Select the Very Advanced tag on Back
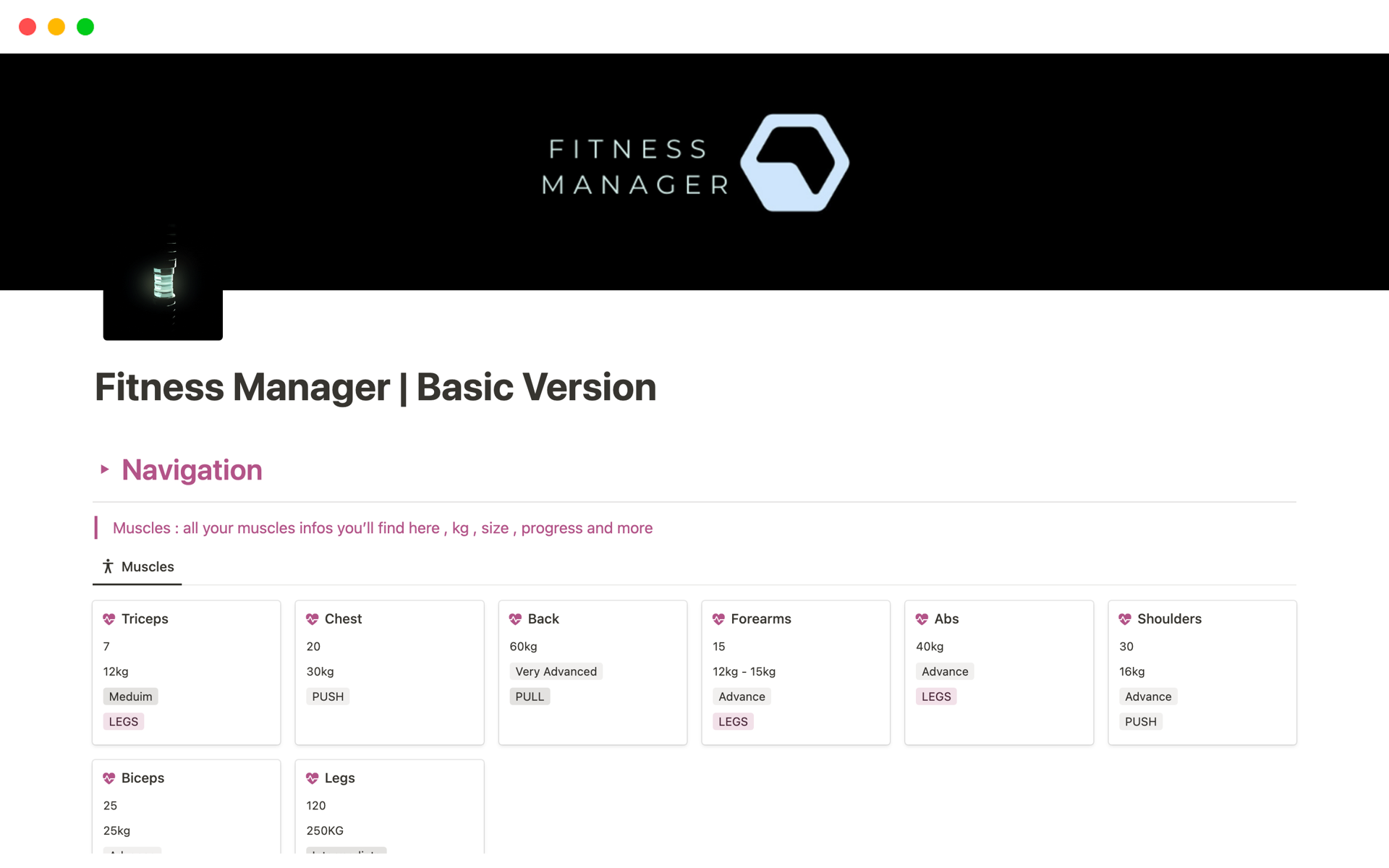The height and width of the screenshot is (868, 1389). click(x=556, y=672)
